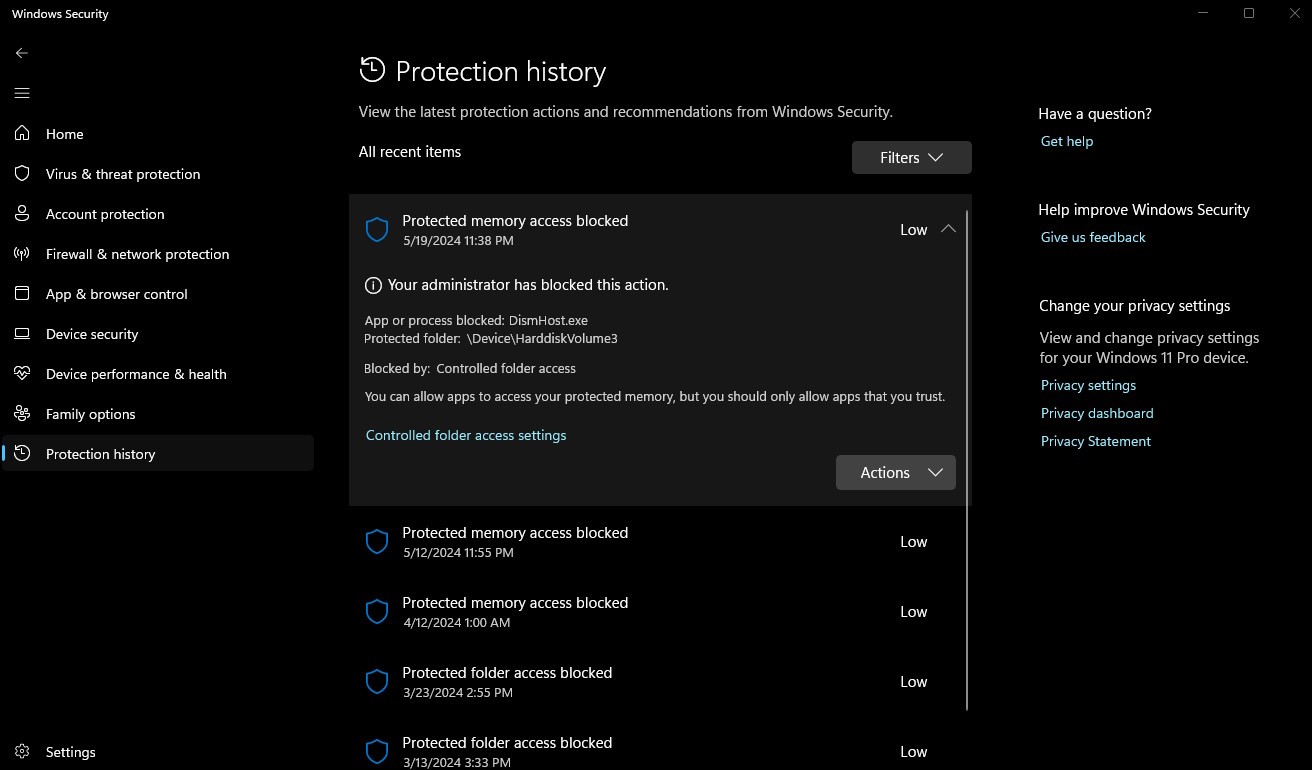Click the Home house icon
1312x770 pixels.
tap(22, 134)
